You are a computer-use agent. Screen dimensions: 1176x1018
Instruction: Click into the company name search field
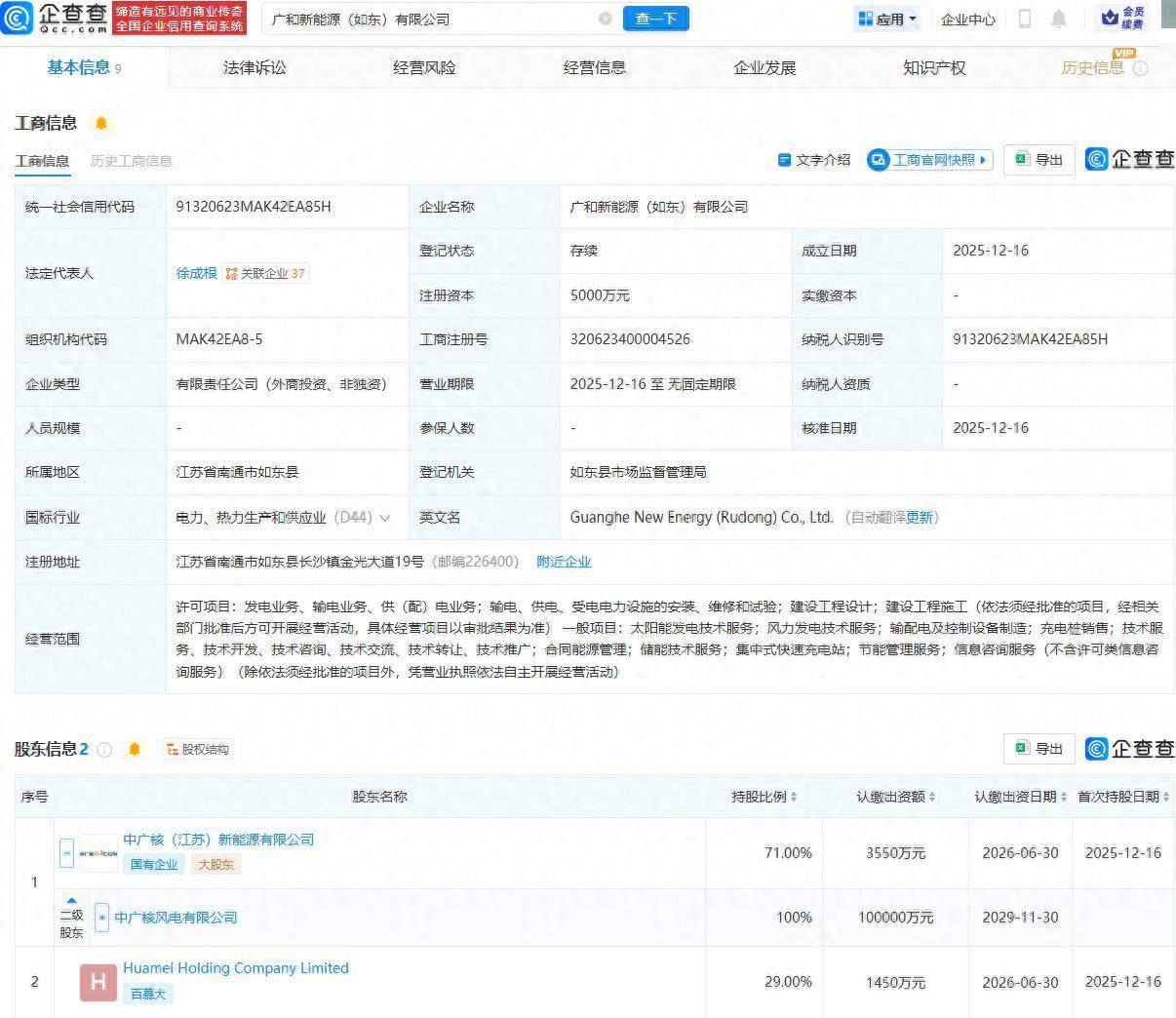[429, 19]
